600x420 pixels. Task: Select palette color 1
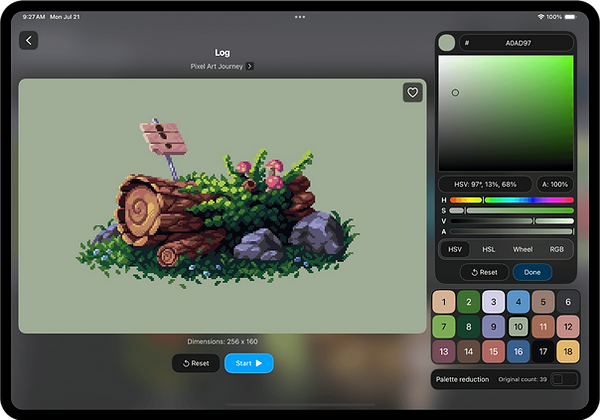click(444, 302)
